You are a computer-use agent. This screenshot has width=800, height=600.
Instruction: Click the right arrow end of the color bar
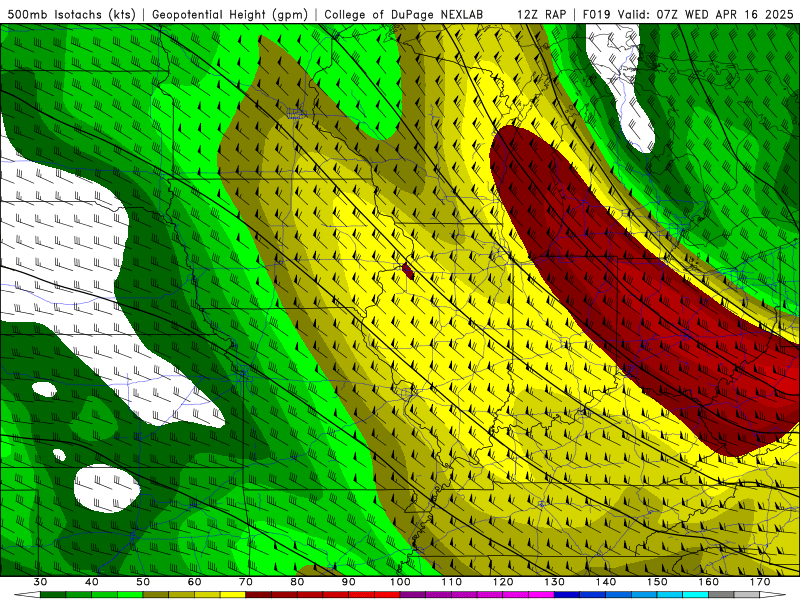pyautogui.click(x=772, y=594)
